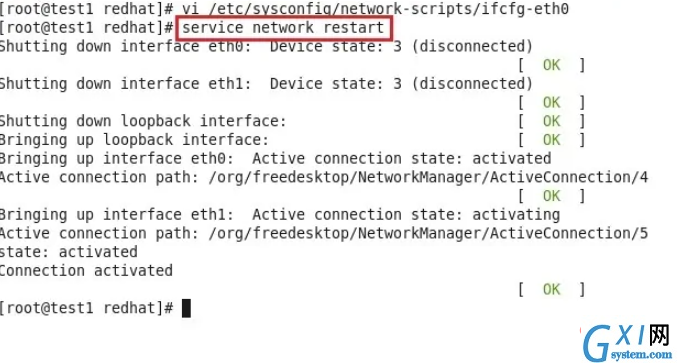
Task: Click 'Bringing up interface eth0' text
Action: (116, 159)
